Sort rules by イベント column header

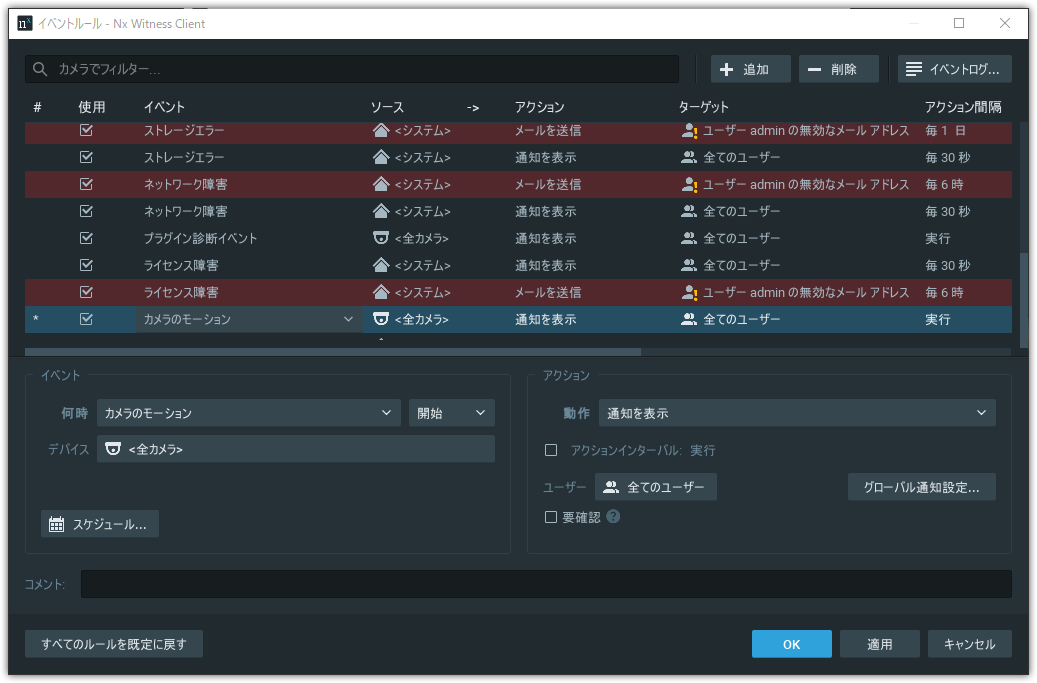click(164, 107)
